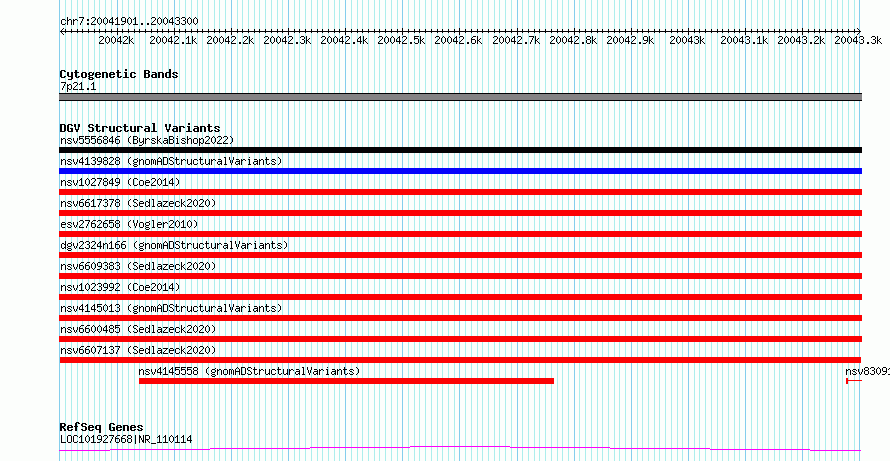The image size is (890, 461).
Task: Select variant label nsv1027849 (Coe2014)
Action: coord(120,182)
